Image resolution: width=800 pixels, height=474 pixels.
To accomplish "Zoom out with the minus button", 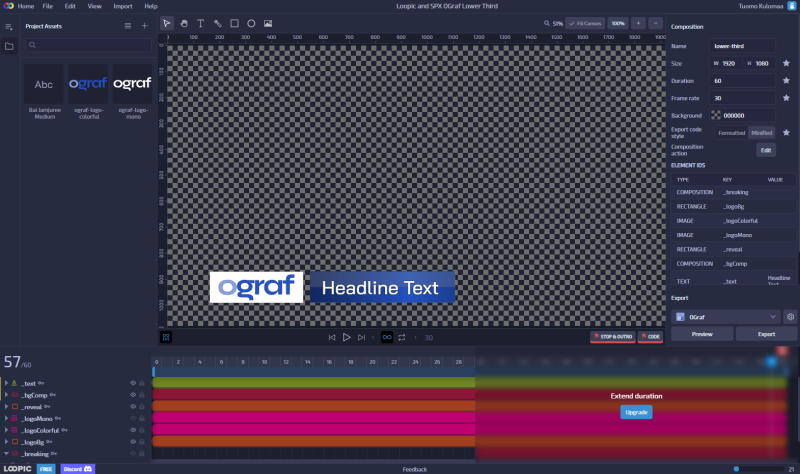I will coord(656,23).
